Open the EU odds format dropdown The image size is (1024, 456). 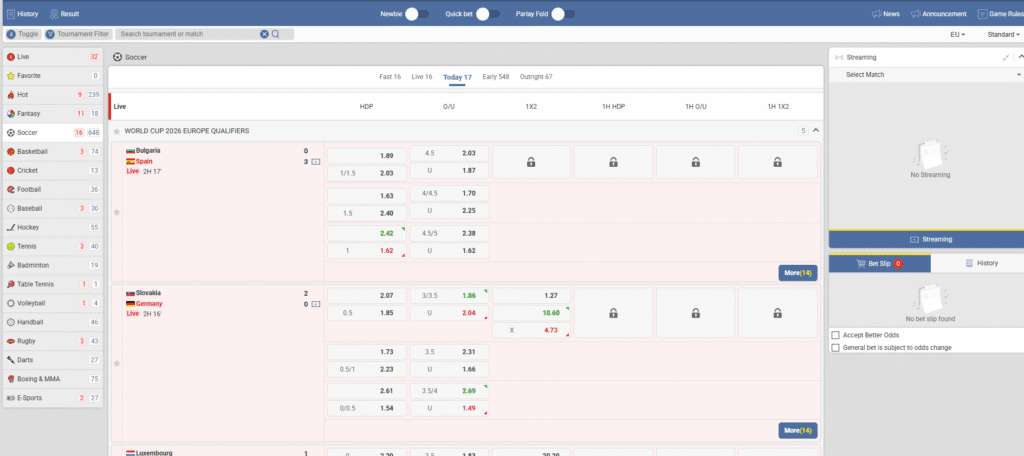[957, 34]
